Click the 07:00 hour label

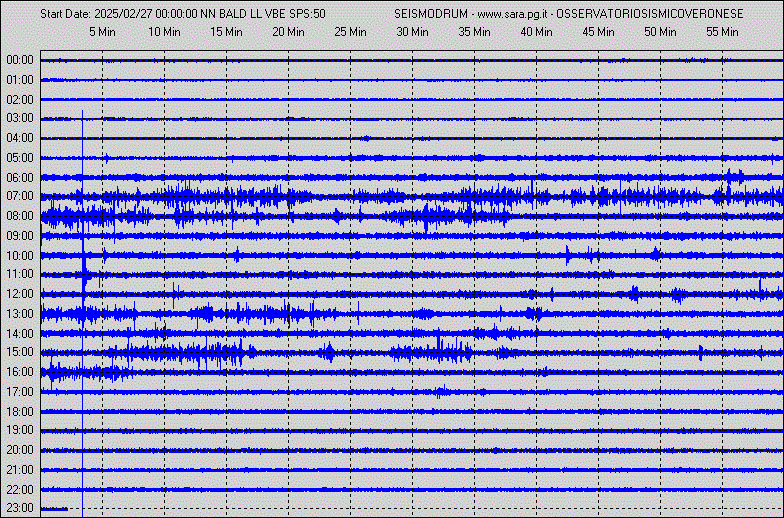click(x=20, y=196)
